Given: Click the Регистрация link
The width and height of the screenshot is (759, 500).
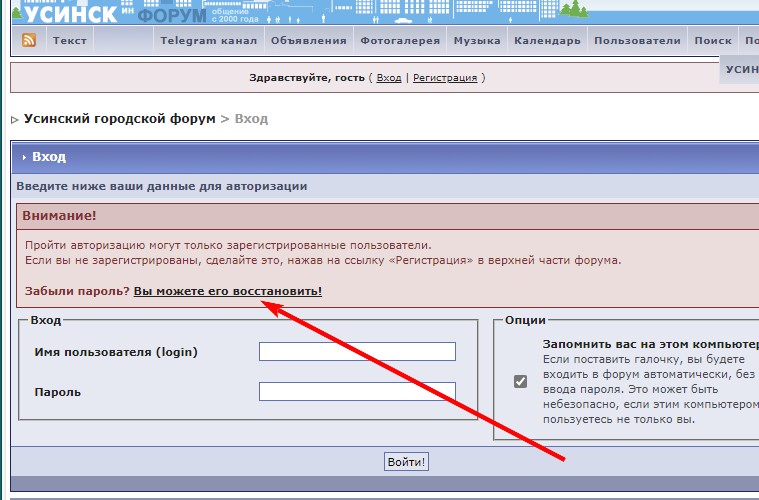Looking at the screenshot, I should pos(445,78).
